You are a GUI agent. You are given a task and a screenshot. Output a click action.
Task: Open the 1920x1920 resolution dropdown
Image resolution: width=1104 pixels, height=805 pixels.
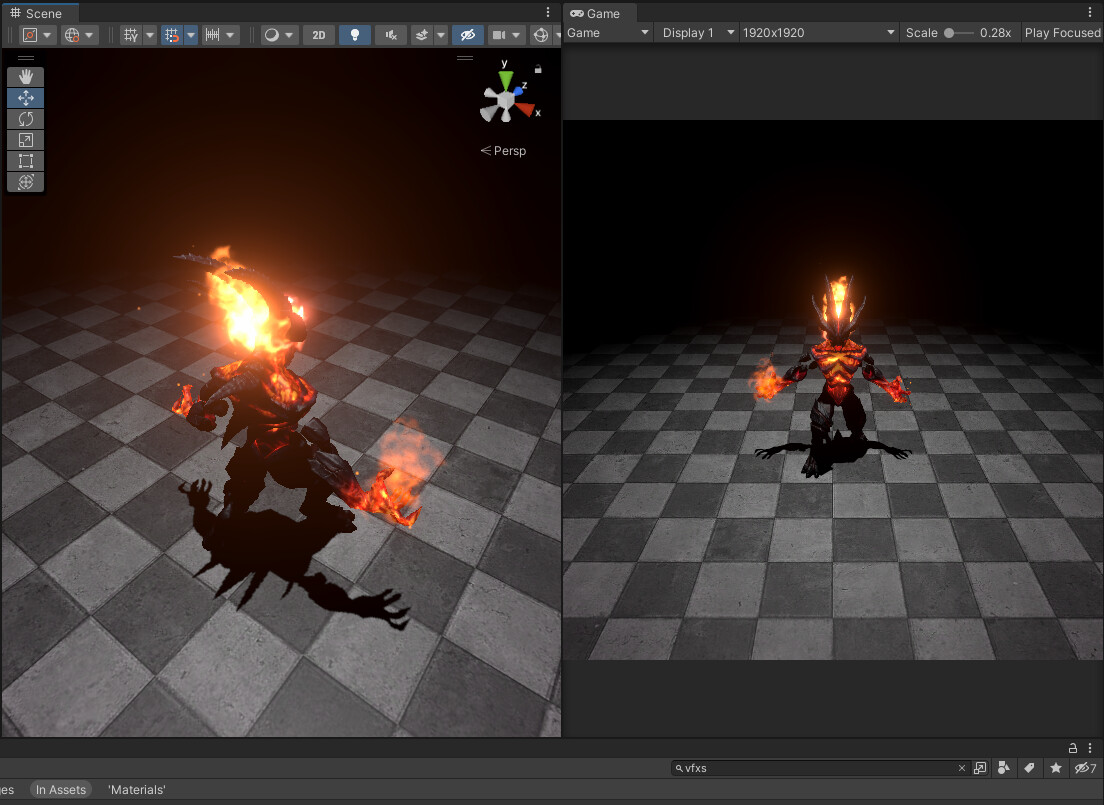[818, 32]
